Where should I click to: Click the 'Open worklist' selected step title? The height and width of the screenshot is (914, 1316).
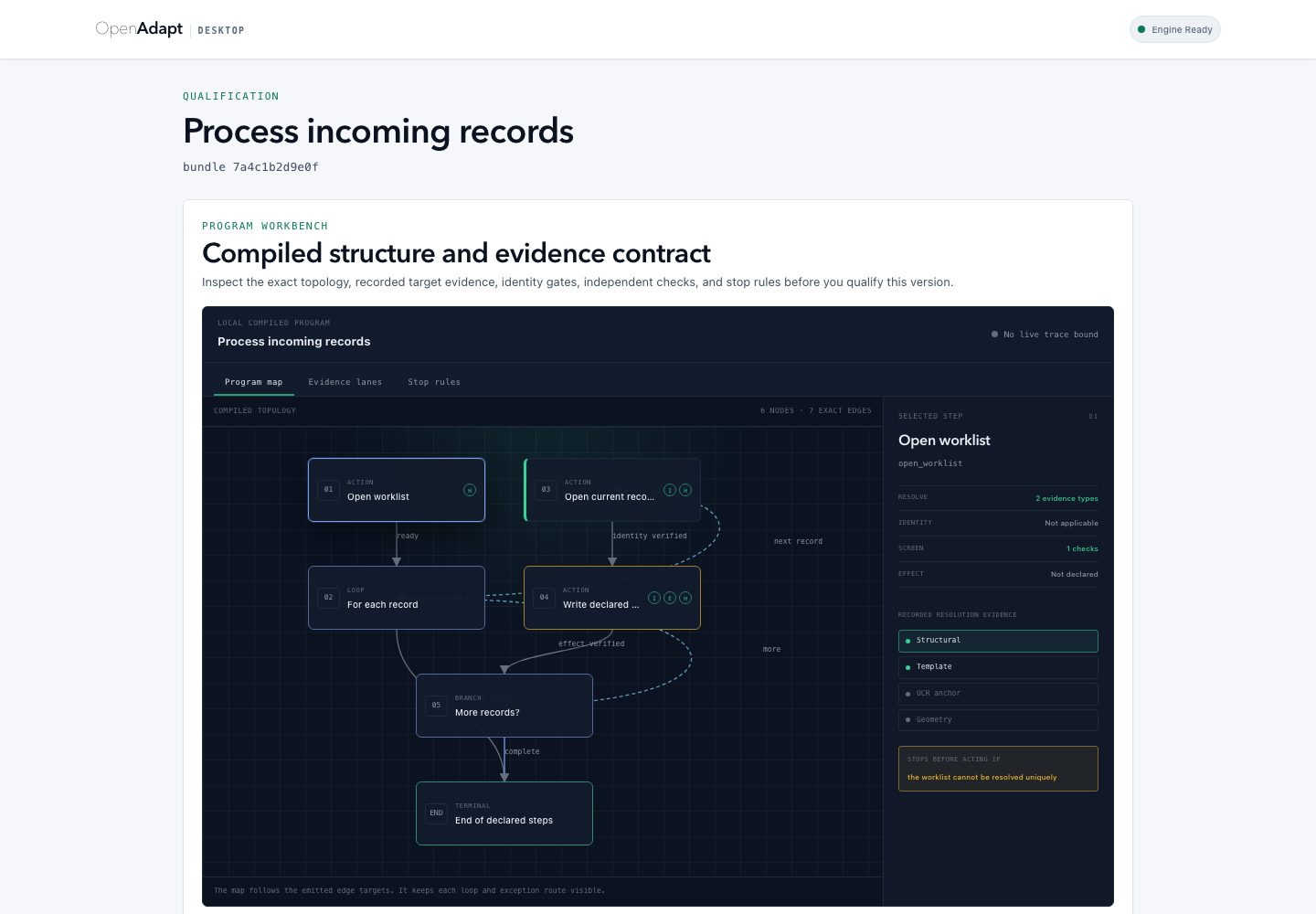tap(944, 441)
